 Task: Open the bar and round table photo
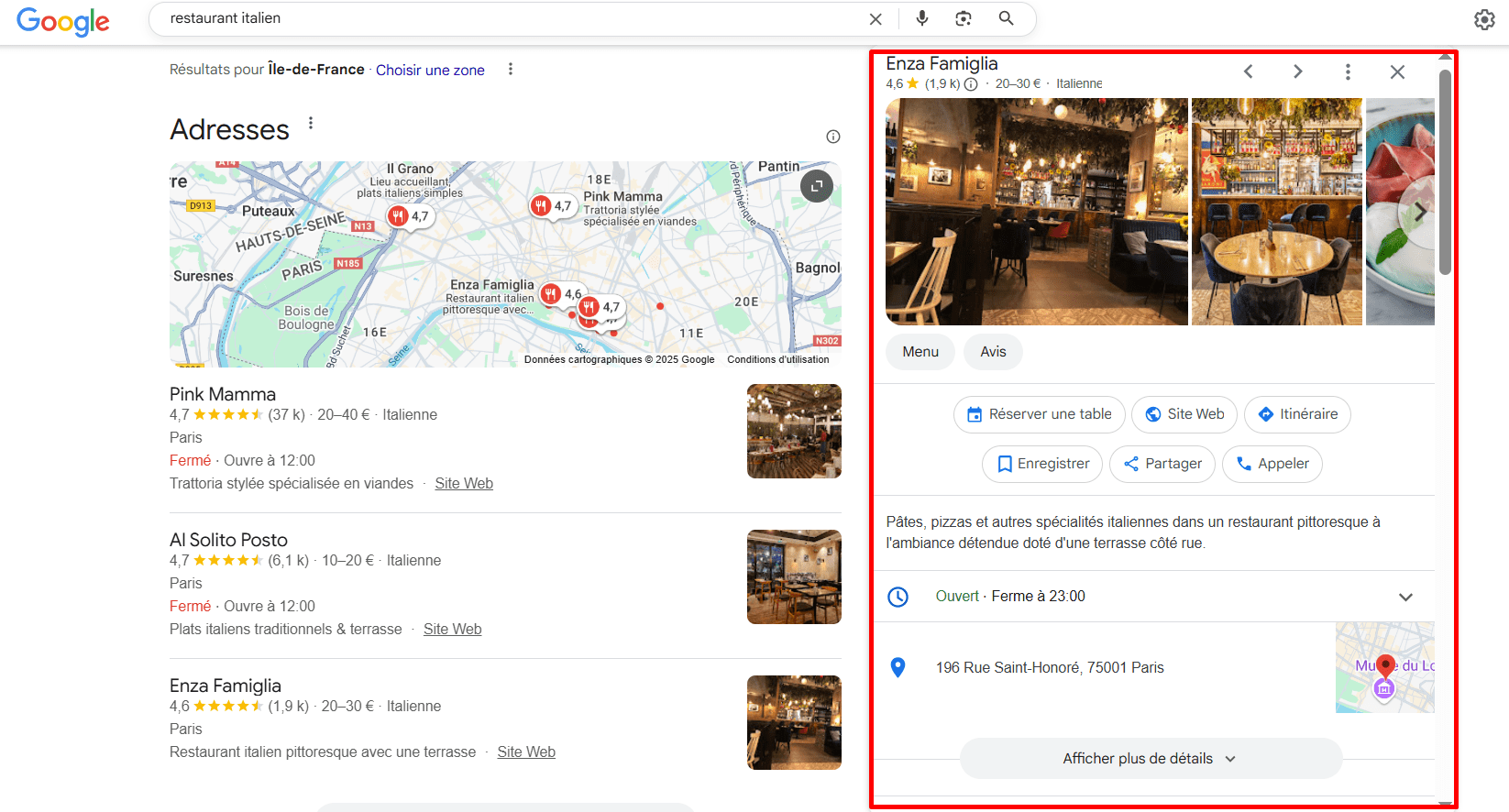(1277, 212)
